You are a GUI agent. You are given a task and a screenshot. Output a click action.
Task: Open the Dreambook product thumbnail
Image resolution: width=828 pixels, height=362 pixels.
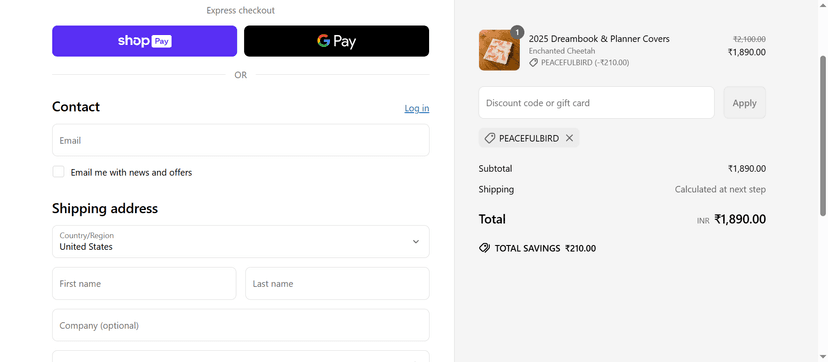click(x=499, y=50)
